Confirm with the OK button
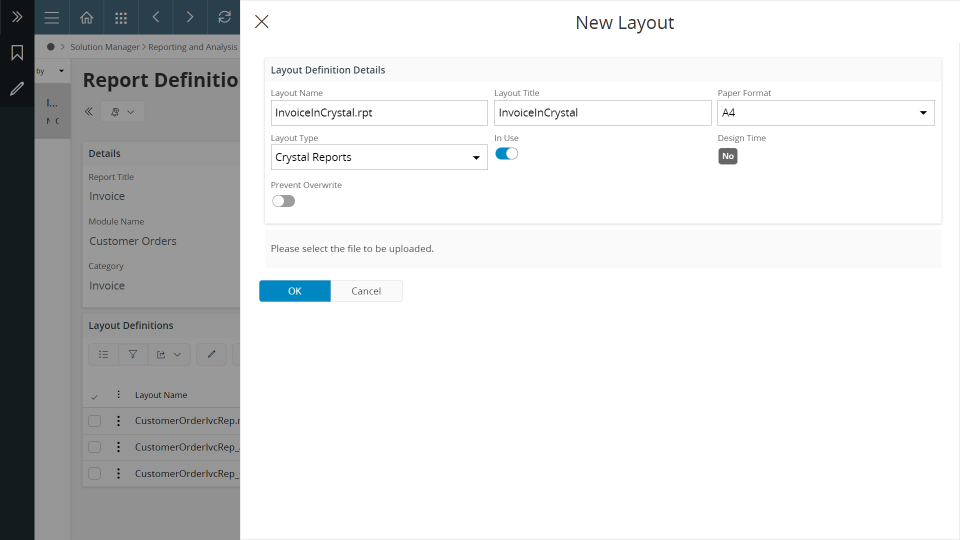Viewport: 960px width, 540px height. pyautogui.click(x=294, y=291)
